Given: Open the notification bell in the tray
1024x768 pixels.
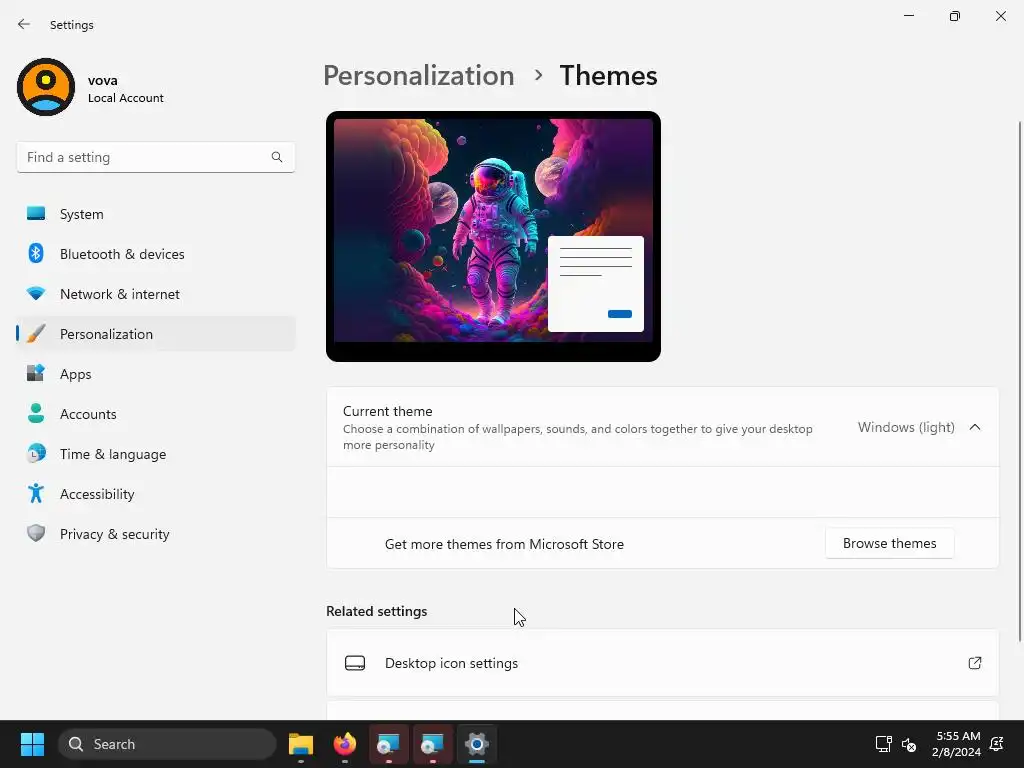Looking at the screenshot, I should point(997,744).
